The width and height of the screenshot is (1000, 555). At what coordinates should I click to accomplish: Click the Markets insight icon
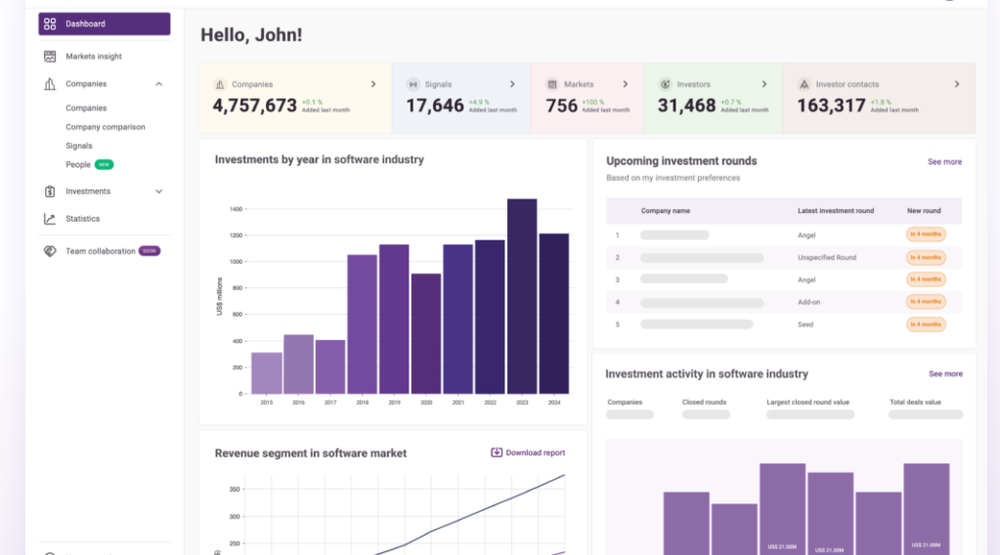point(50,56)
